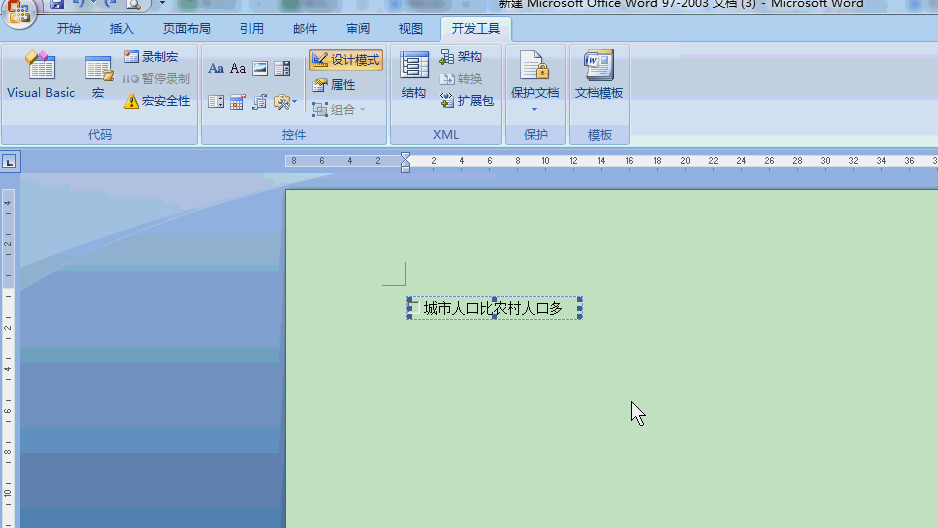Insert a picture content control
The width and height of the screenshot is (938, 528).
point(260,69)
